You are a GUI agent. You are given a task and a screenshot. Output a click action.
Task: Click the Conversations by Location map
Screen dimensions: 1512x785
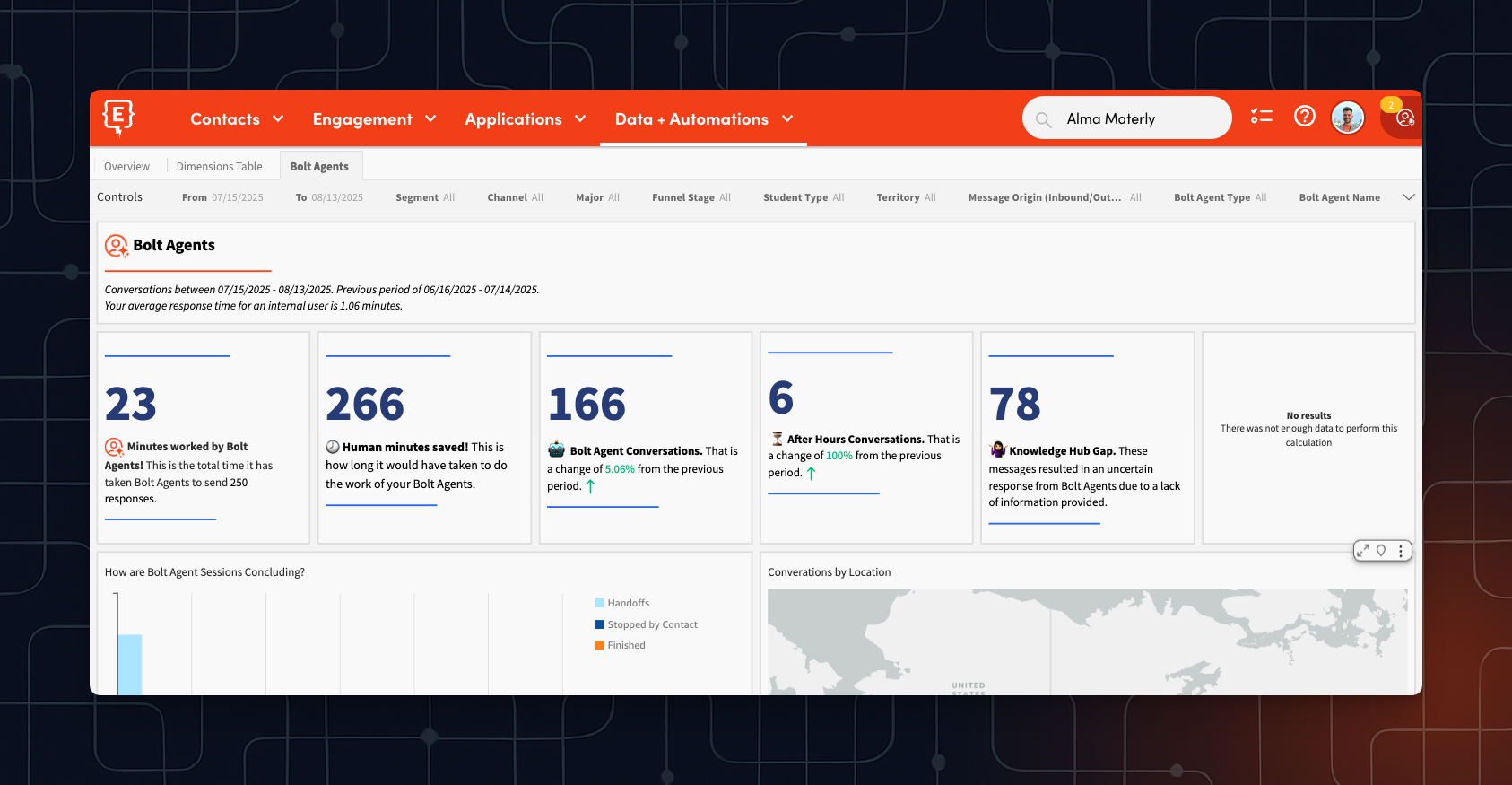1087,641
